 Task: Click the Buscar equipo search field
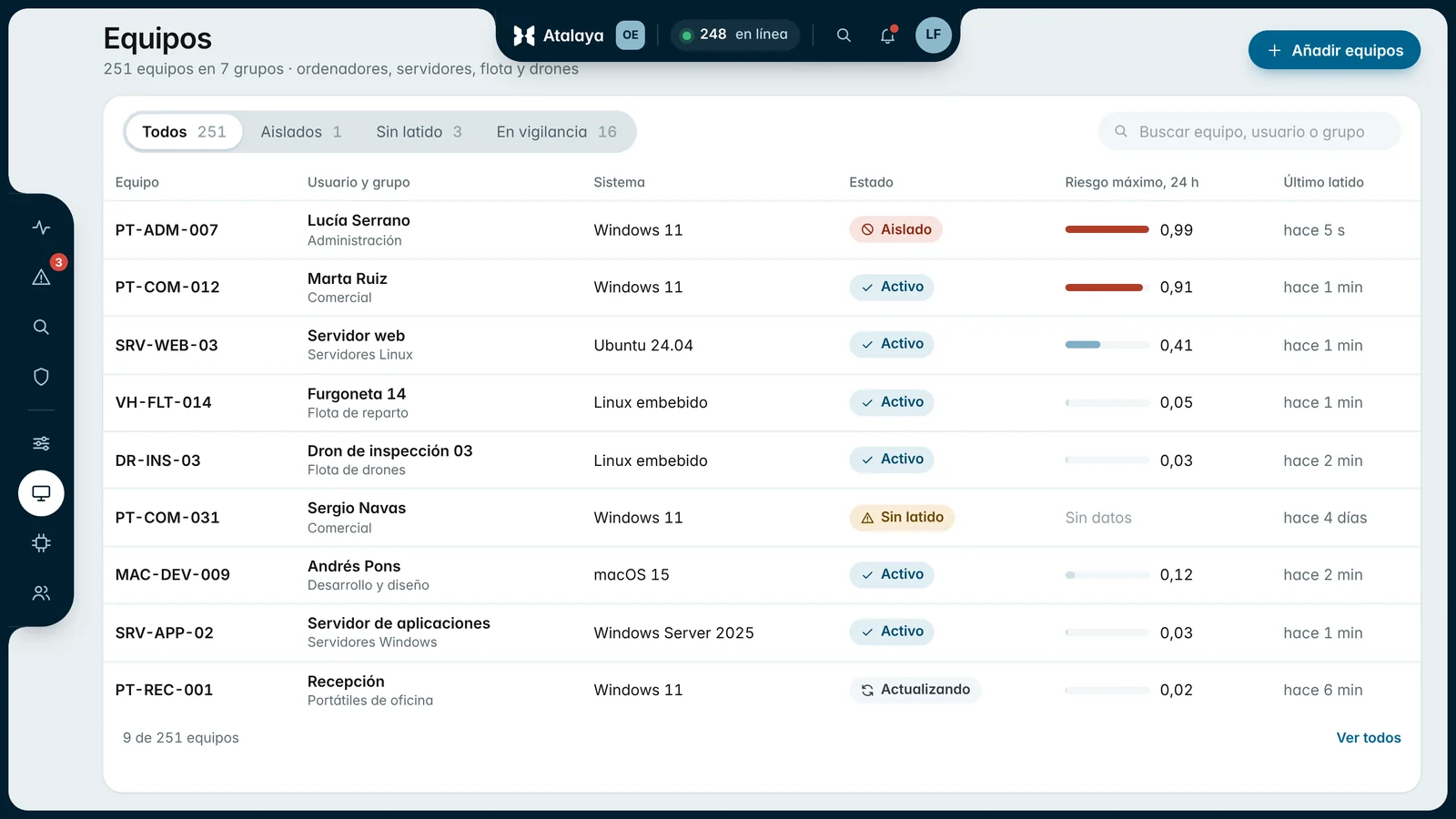[1249, 132]
